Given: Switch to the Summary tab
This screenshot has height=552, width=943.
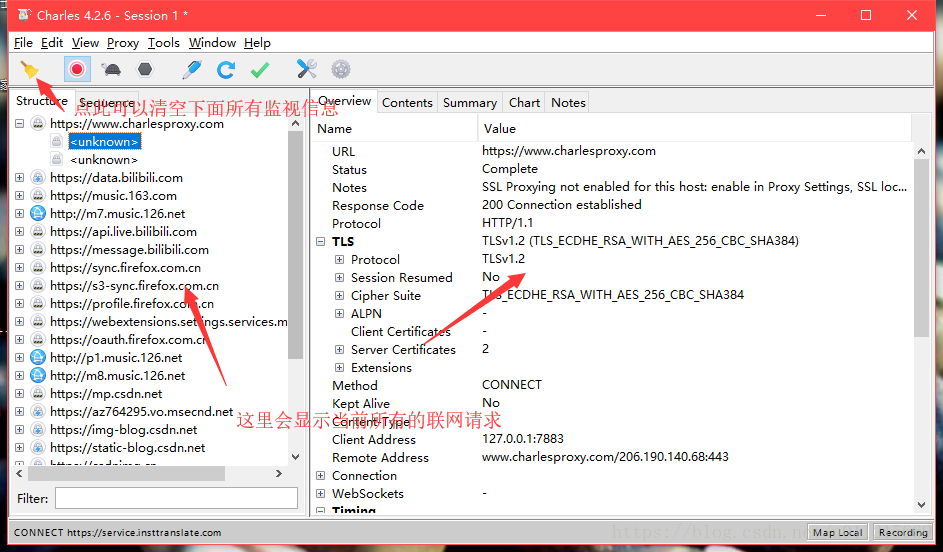Looking at the screenshot, I should (x=470, y=103).
